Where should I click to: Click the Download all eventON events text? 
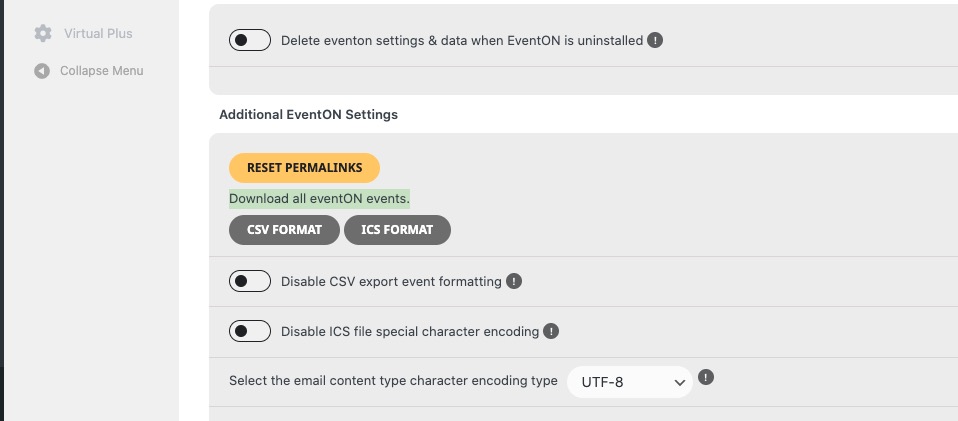click(320, 199)
